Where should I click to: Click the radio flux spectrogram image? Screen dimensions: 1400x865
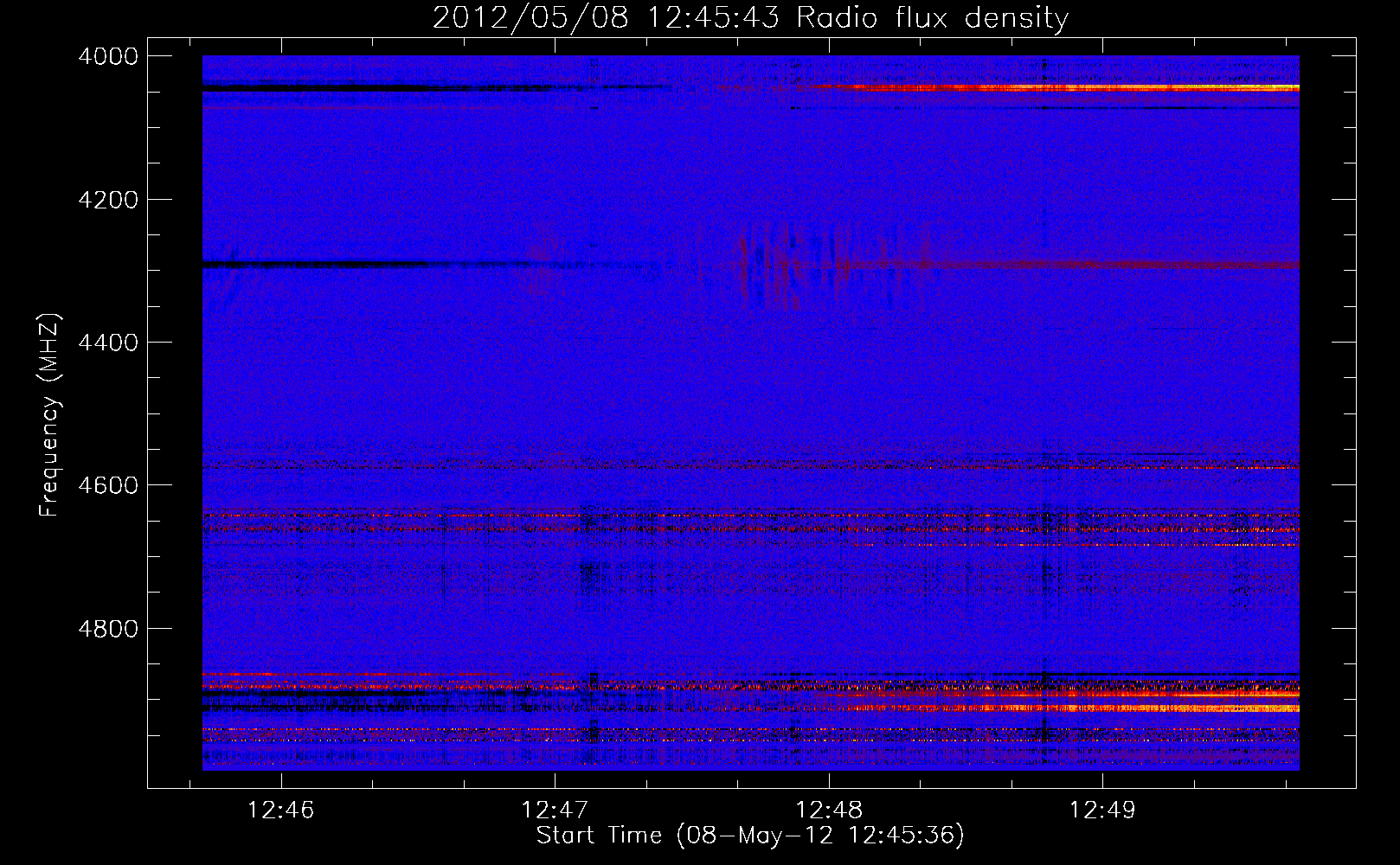click(751, 413)
